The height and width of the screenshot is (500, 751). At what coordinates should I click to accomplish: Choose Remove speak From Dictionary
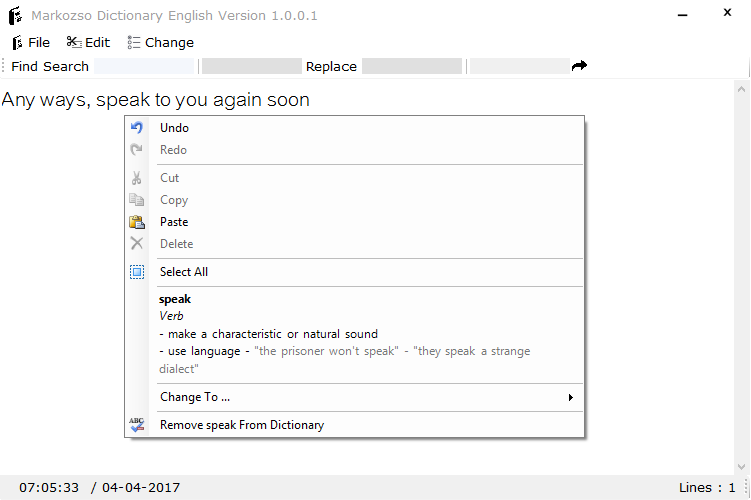[x=242, y=425]
